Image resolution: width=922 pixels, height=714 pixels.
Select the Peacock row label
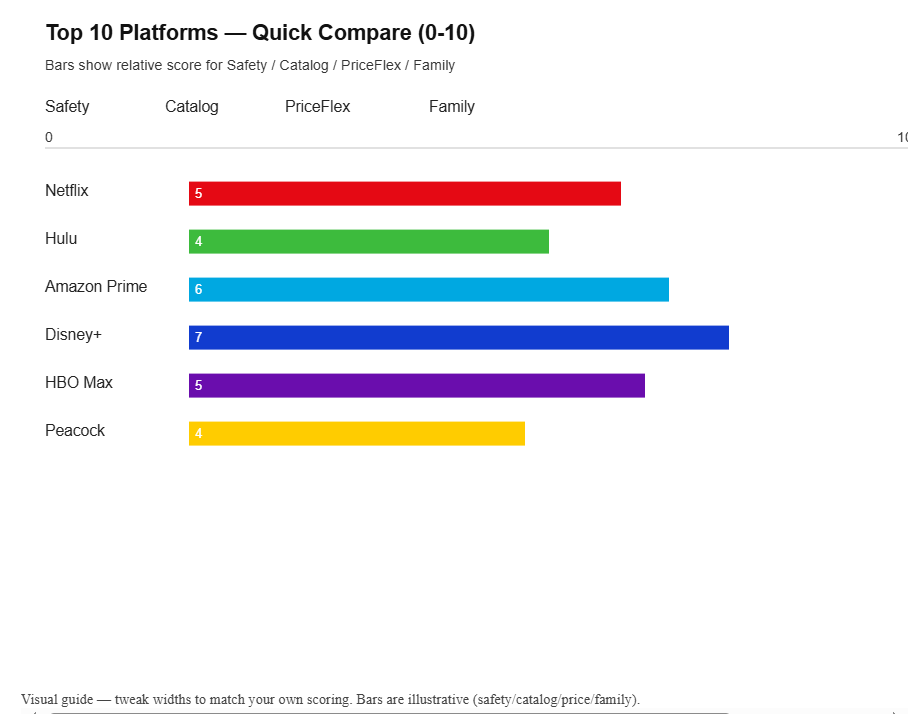coord(75,431)
